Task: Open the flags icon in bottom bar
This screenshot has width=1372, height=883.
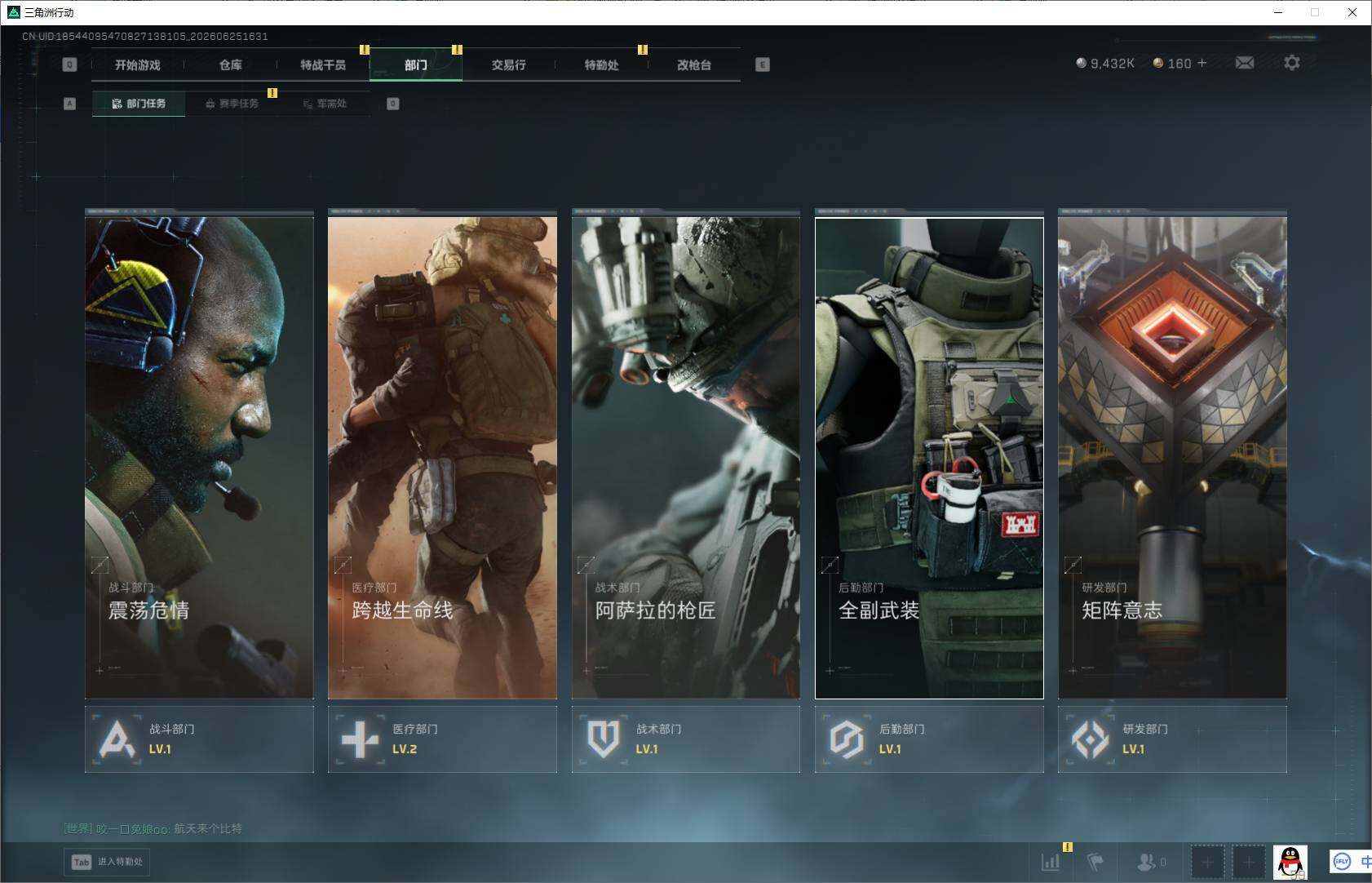Action: coord(1095,861)
